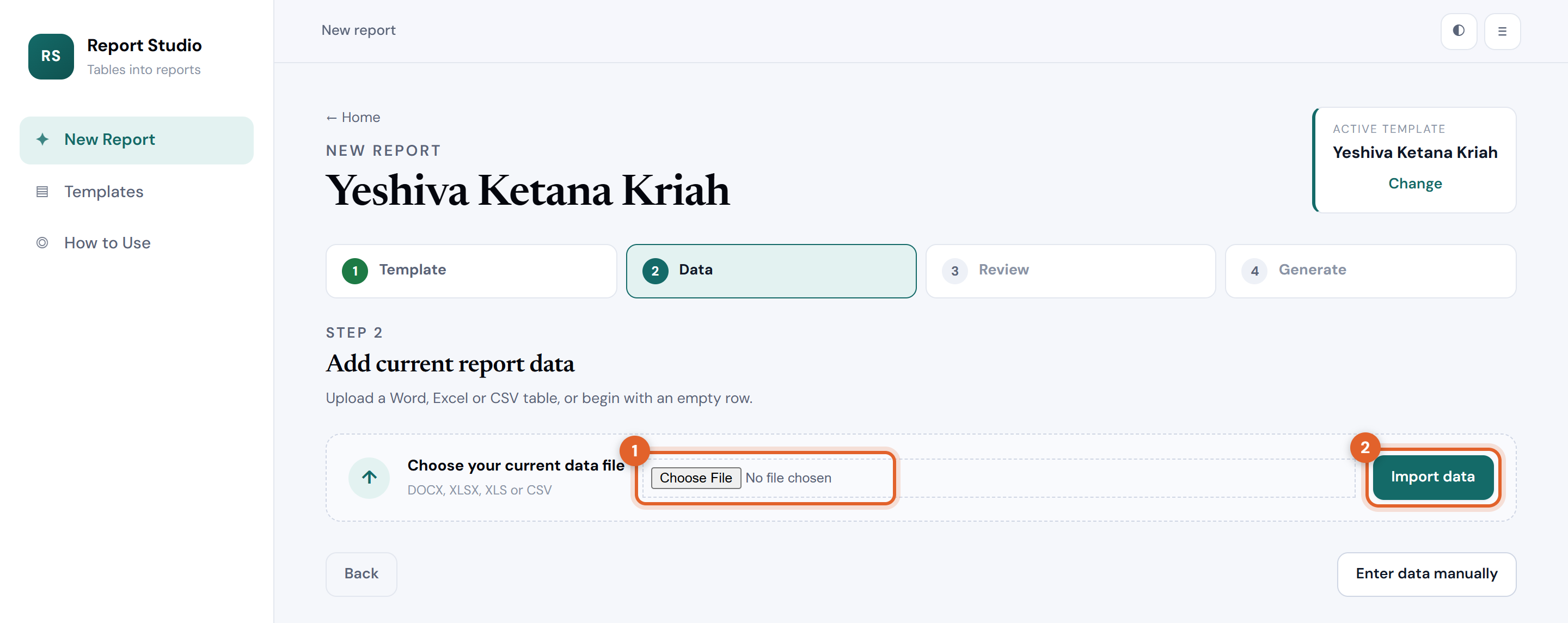Click the RS Report Studio logo
The image size is (1568, 623).
[51, 56]
